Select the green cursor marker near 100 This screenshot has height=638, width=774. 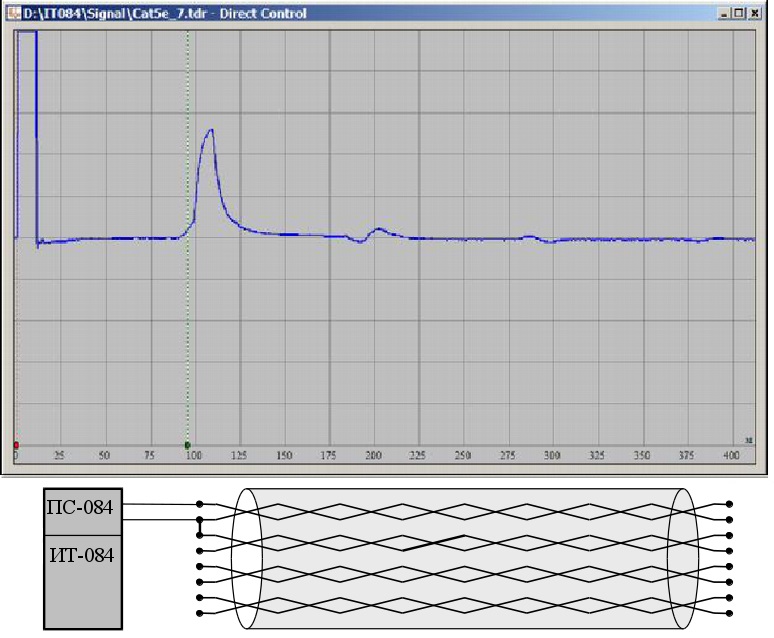pyautogui.click(x=188, y=445)
